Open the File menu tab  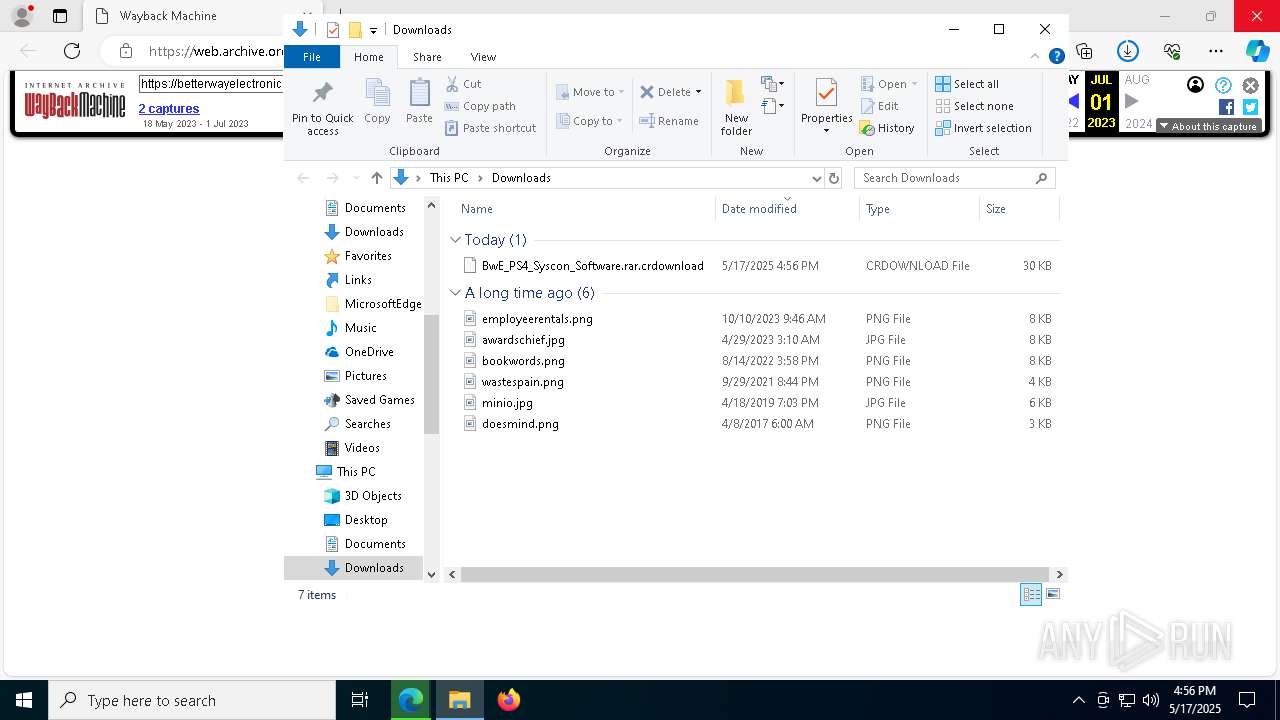tap(312, 57)
